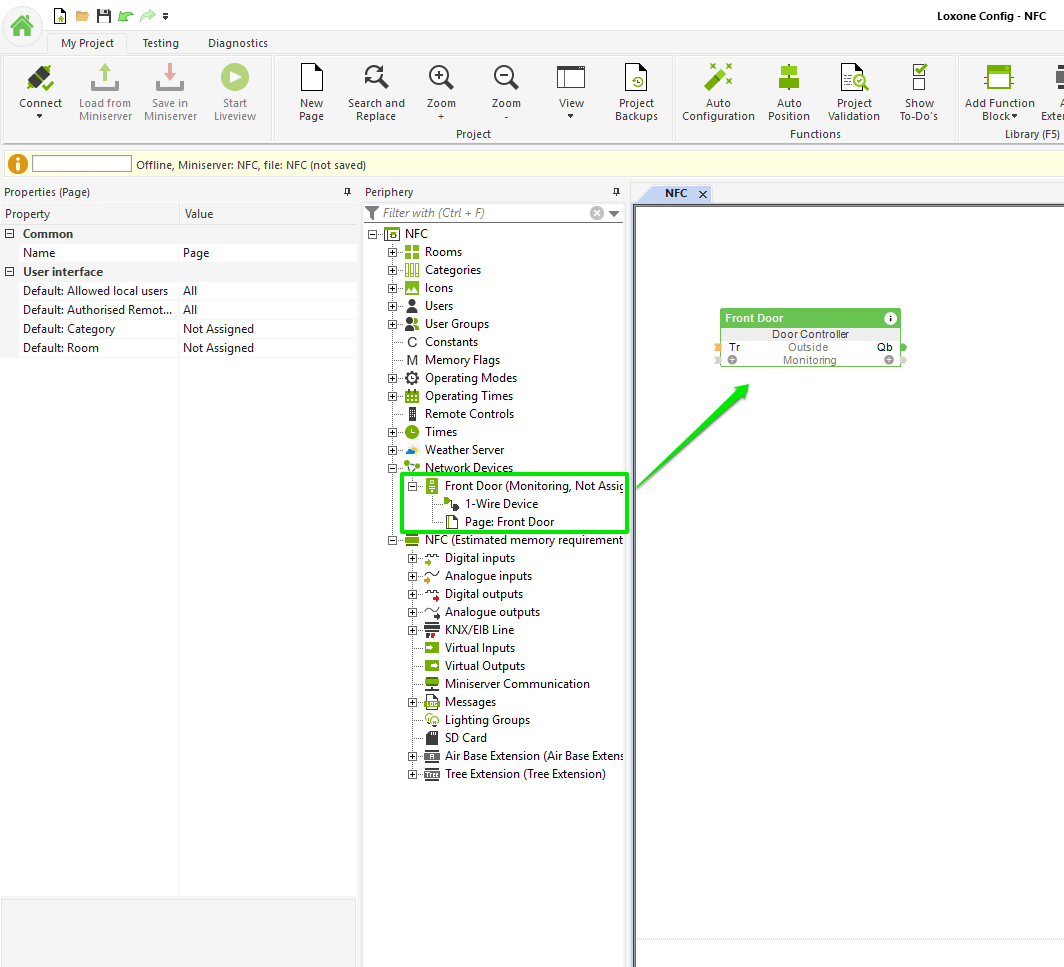Zoom in with Zoom + icon
This screenshot has width=1064, height=967.
[441, 92]
